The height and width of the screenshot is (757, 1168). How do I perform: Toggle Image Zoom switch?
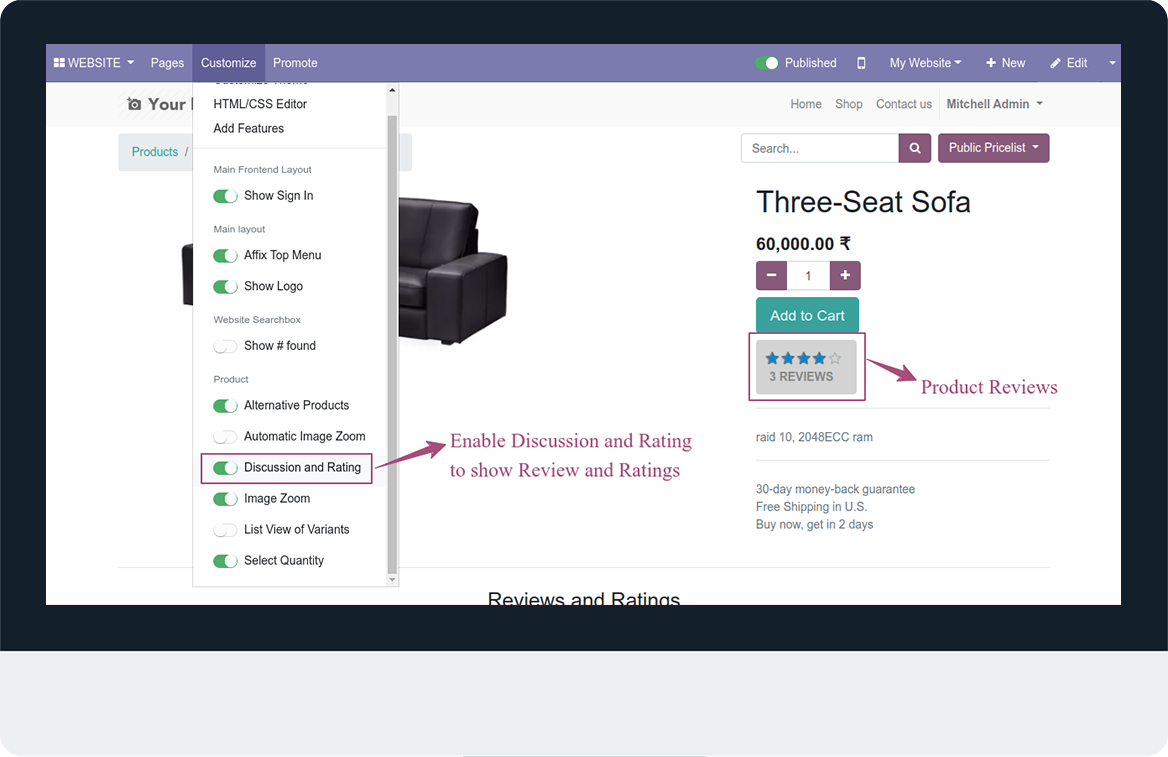pos(225,499)
